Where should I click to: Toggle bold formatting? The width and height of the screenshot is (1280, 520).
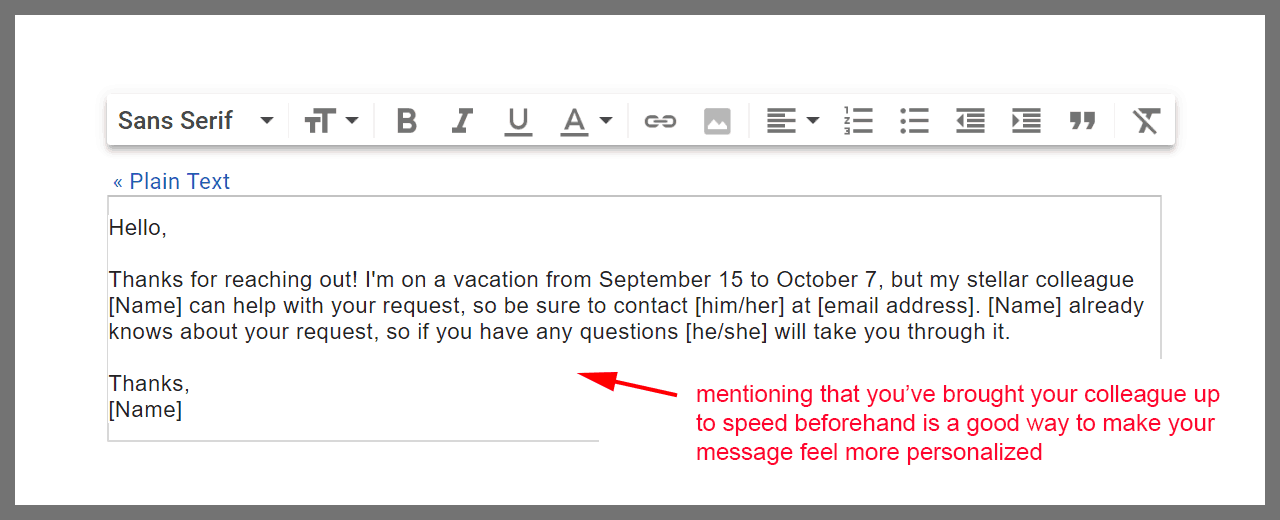click(406, 121)
